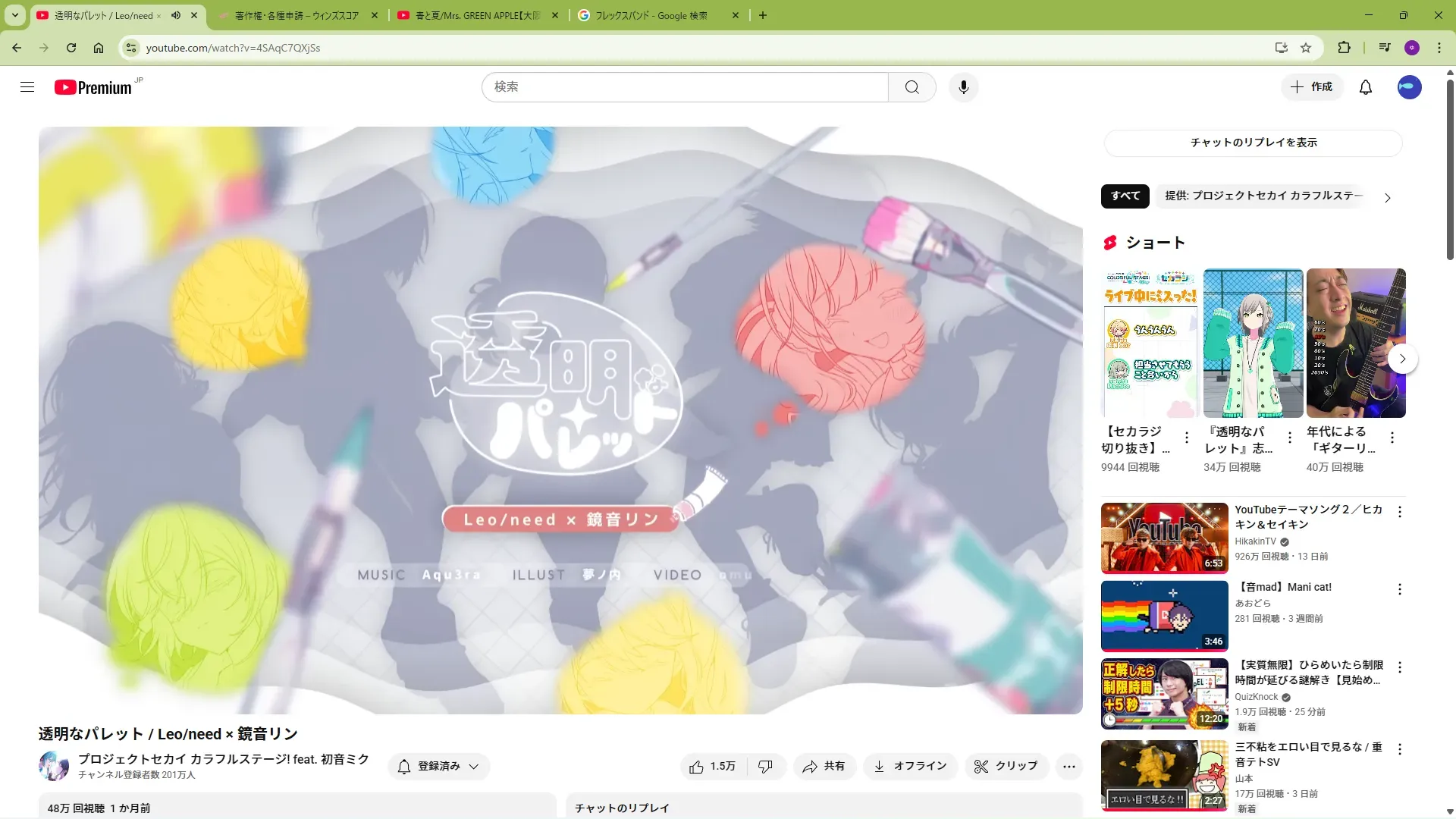The width and height of the screenshot is (1456, 819).
Task: Show next filter chips with the chevron
Action: [x=1387, y=198]
